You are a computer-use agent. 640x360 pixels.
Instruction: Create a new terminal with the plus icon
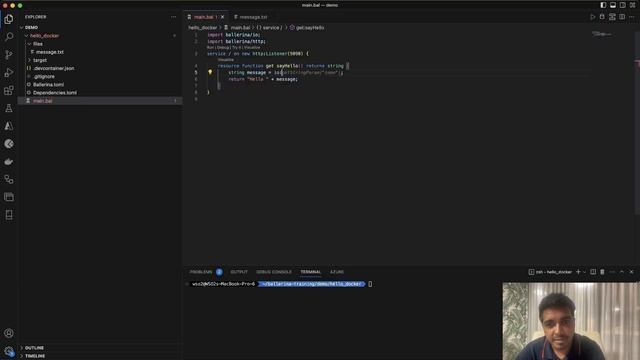[578, 272]
